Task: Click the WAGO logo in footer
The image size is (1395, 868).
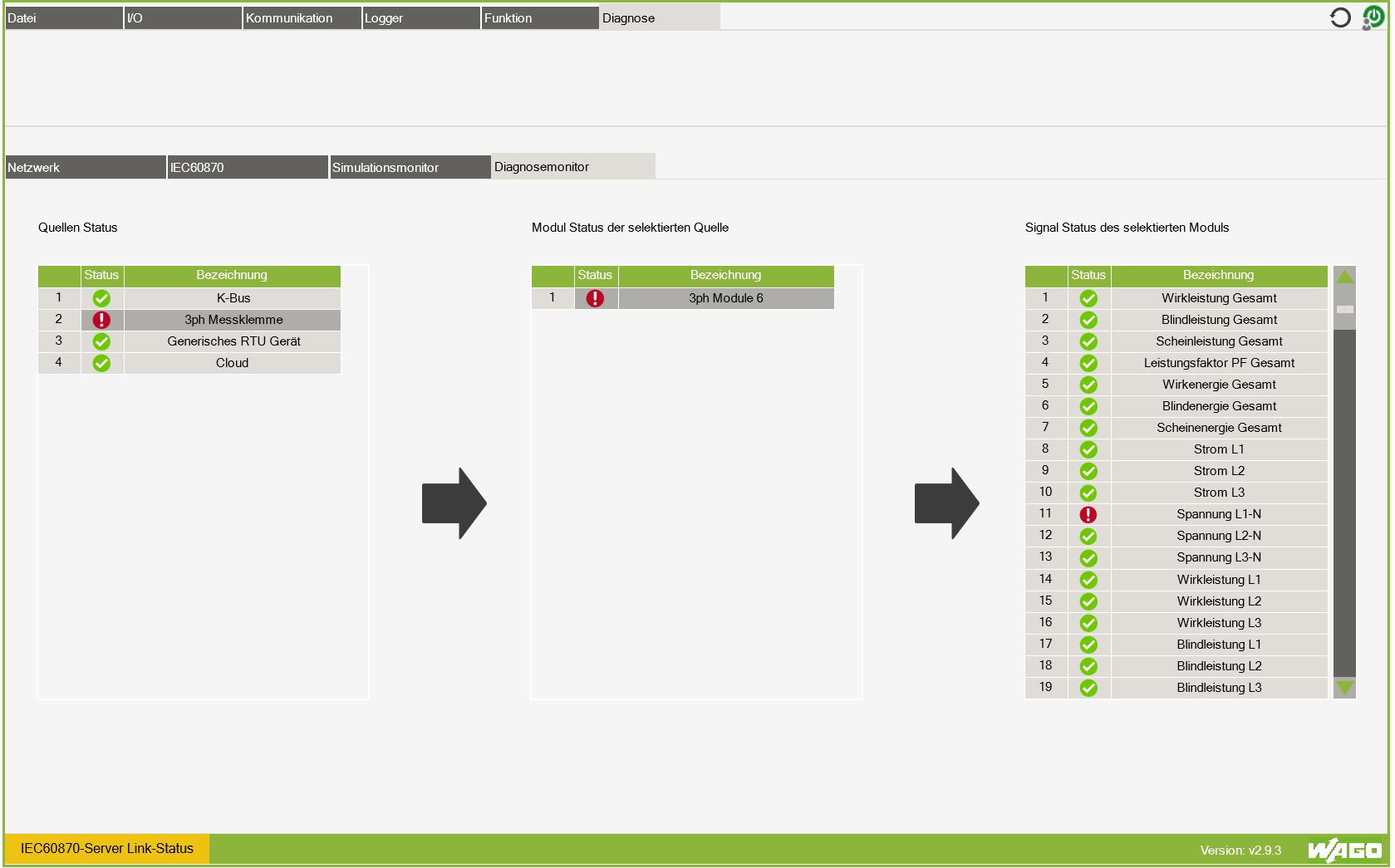Action: tap(1344, 850)
